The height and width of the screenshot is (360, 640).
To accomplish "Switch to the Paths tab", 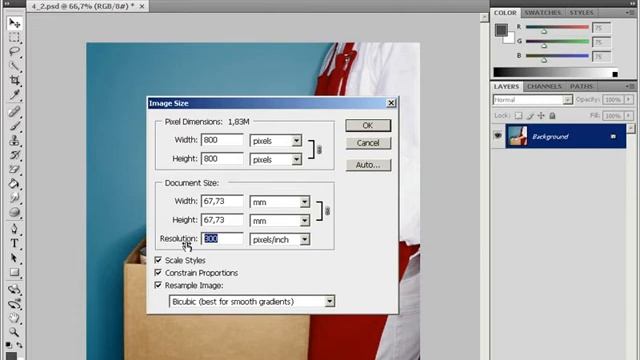I will 581,87.
